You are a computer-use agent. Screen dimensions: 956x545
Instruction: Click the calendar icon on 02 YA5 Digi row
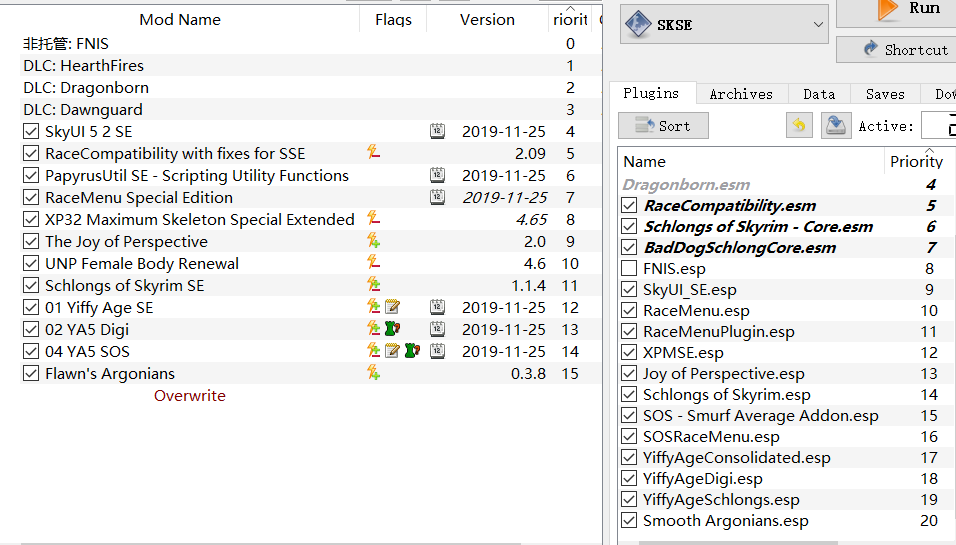click(437, 329)
